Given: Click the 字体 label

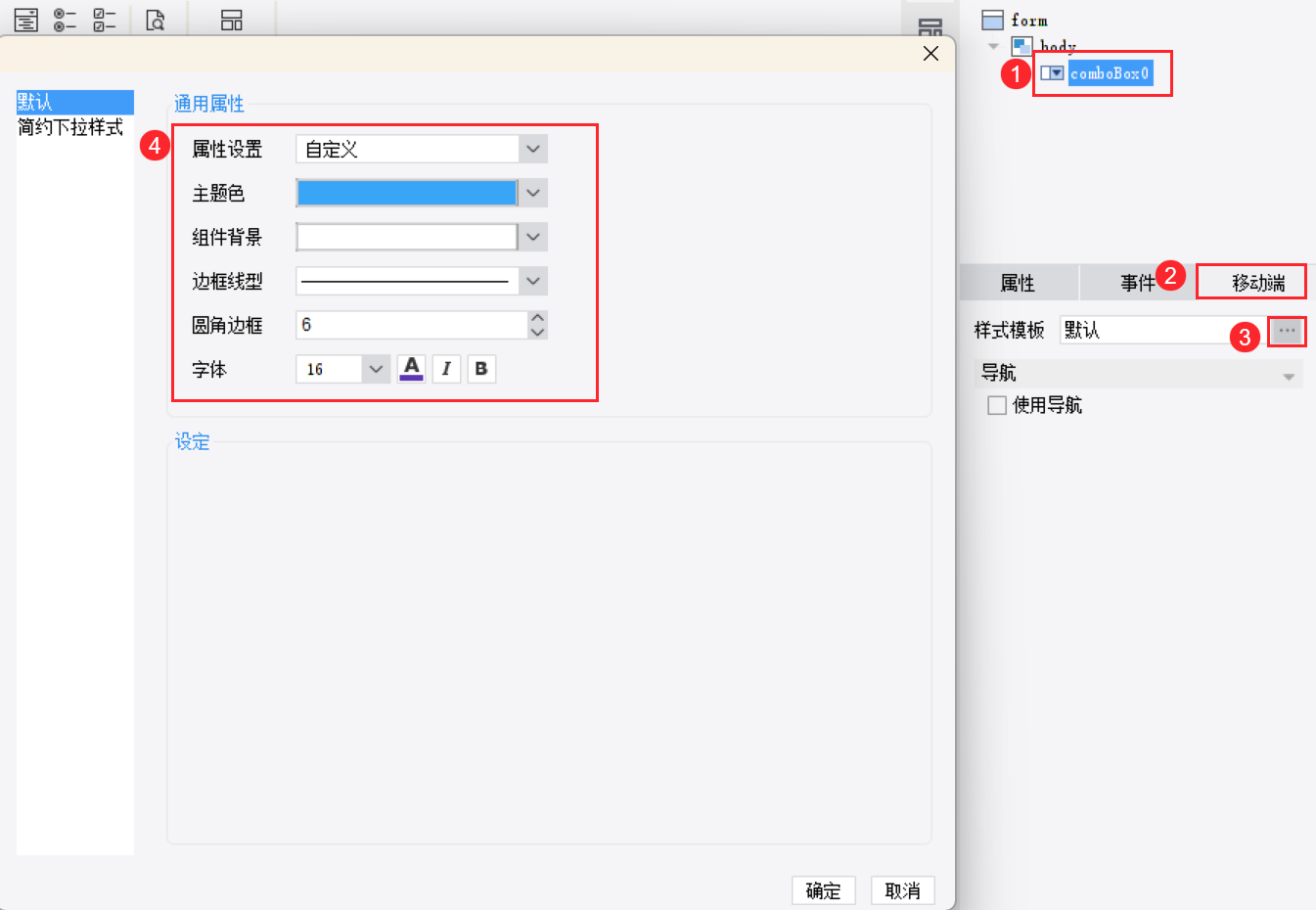Looking at the screenshot, I should point(209,370).
